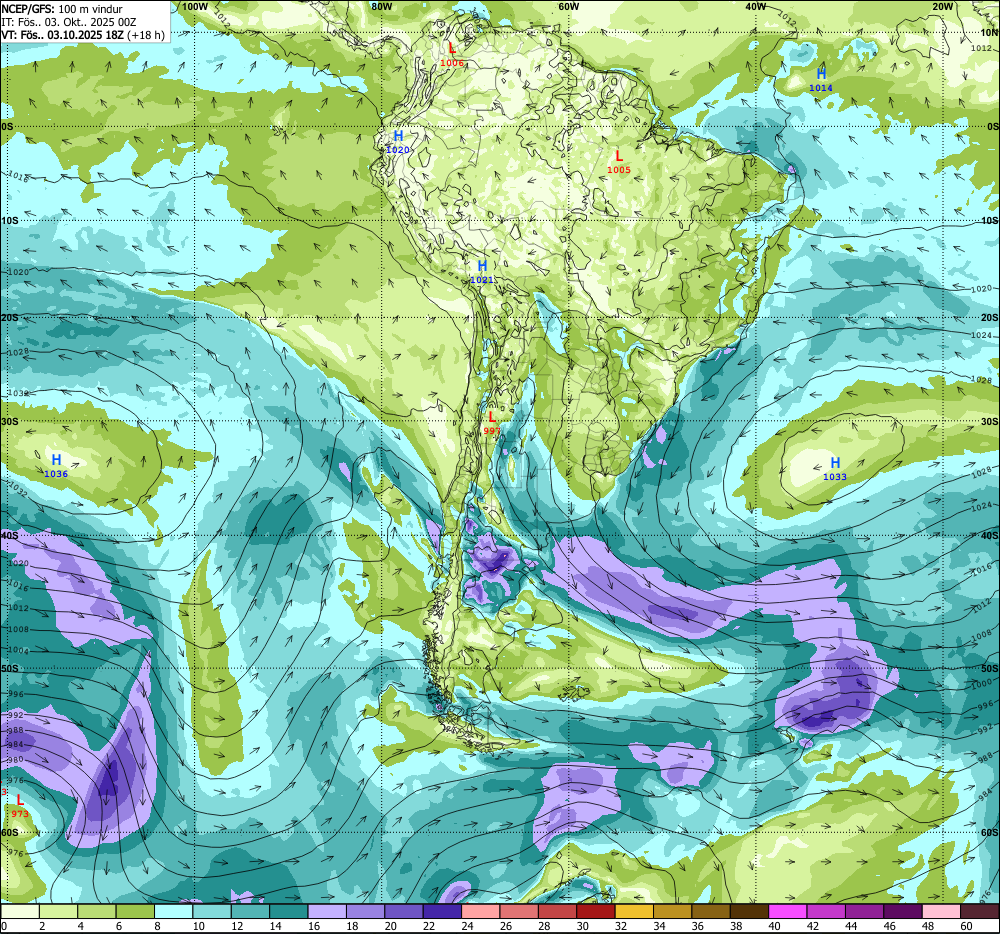Click the H 1033 high pressure marker
The image size is (1000, 934).
(x=835, y=469)
